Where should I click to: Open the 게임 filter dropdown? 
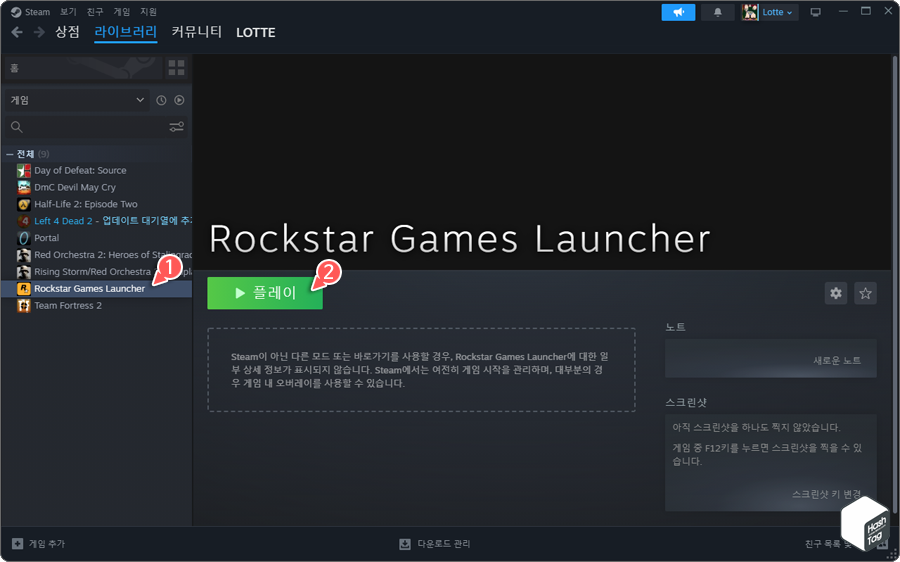tap(77, 100)
